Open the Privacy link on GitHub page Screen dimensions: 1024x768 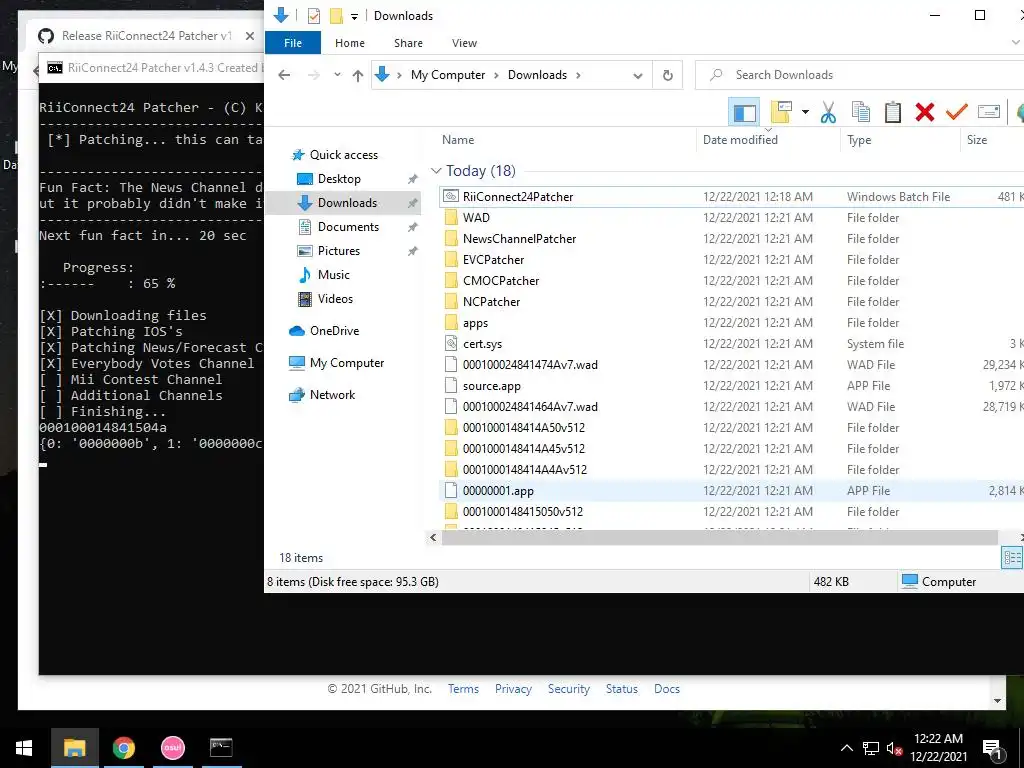click(x=513, y=689)
